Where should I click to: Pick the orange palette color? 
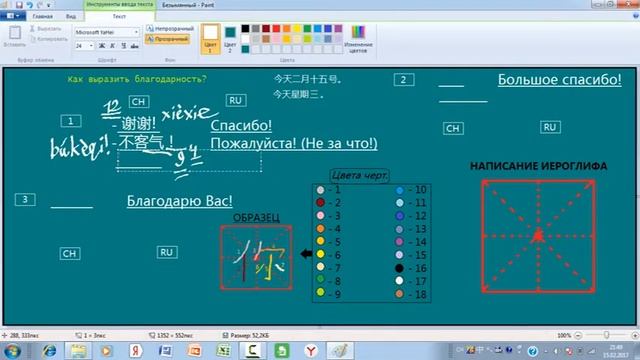click(x=287, y=28)
